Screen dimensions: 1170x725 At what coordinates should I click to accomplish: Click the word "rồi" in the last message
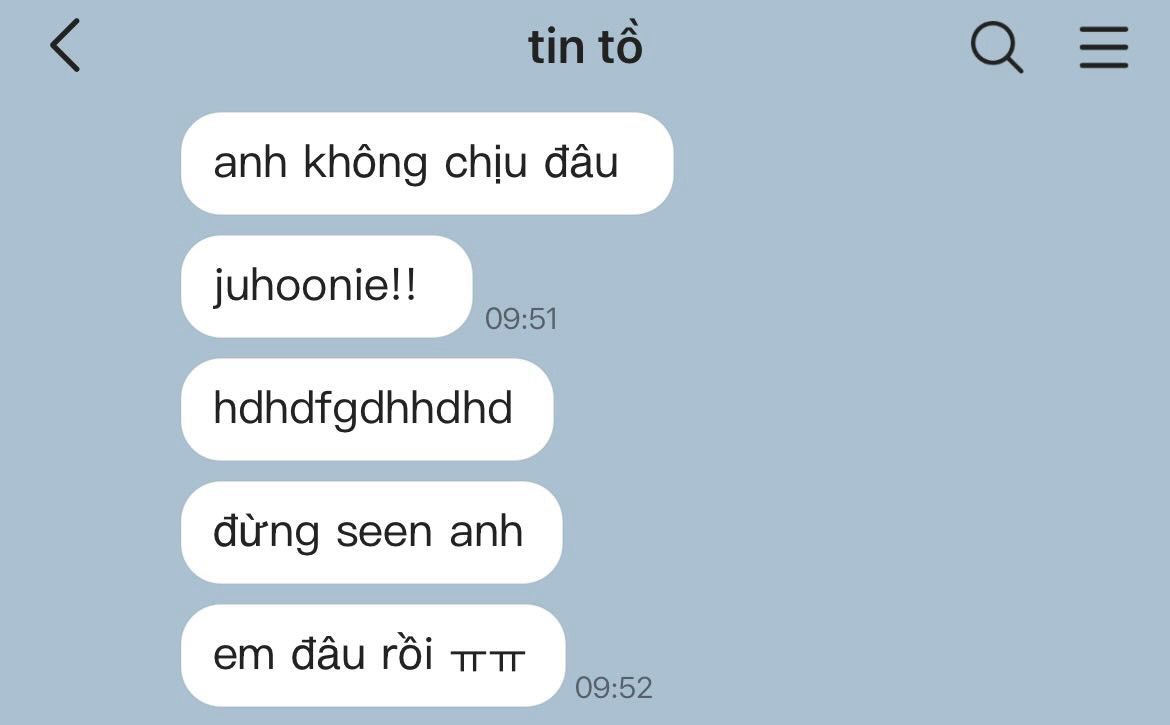point(407,653)
